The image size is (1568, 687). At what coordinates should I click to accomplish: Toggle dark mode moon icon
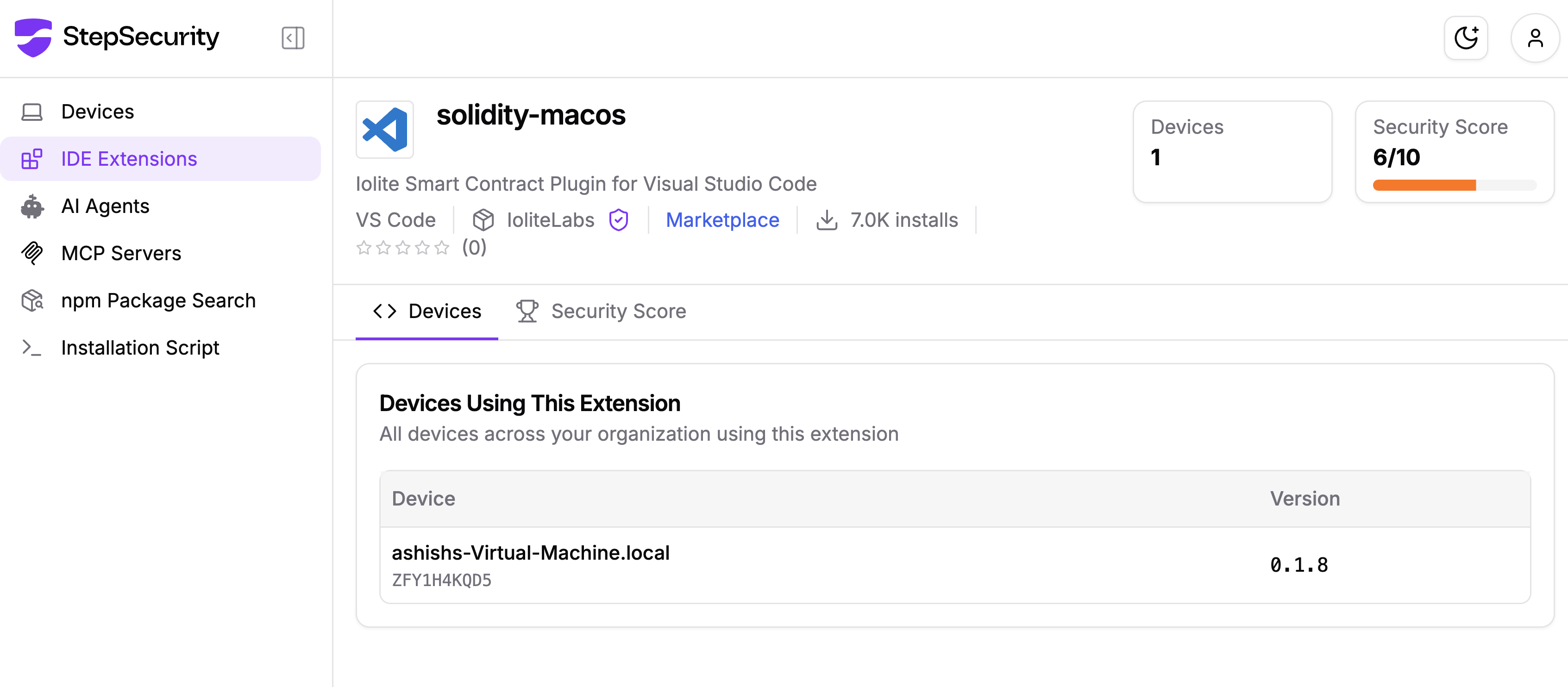point(1466,37)
